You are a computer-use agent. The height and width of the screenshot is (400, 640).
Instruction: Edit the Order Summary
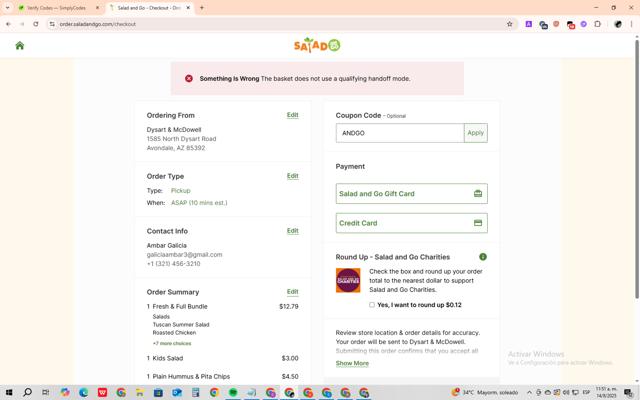[293, 291]
